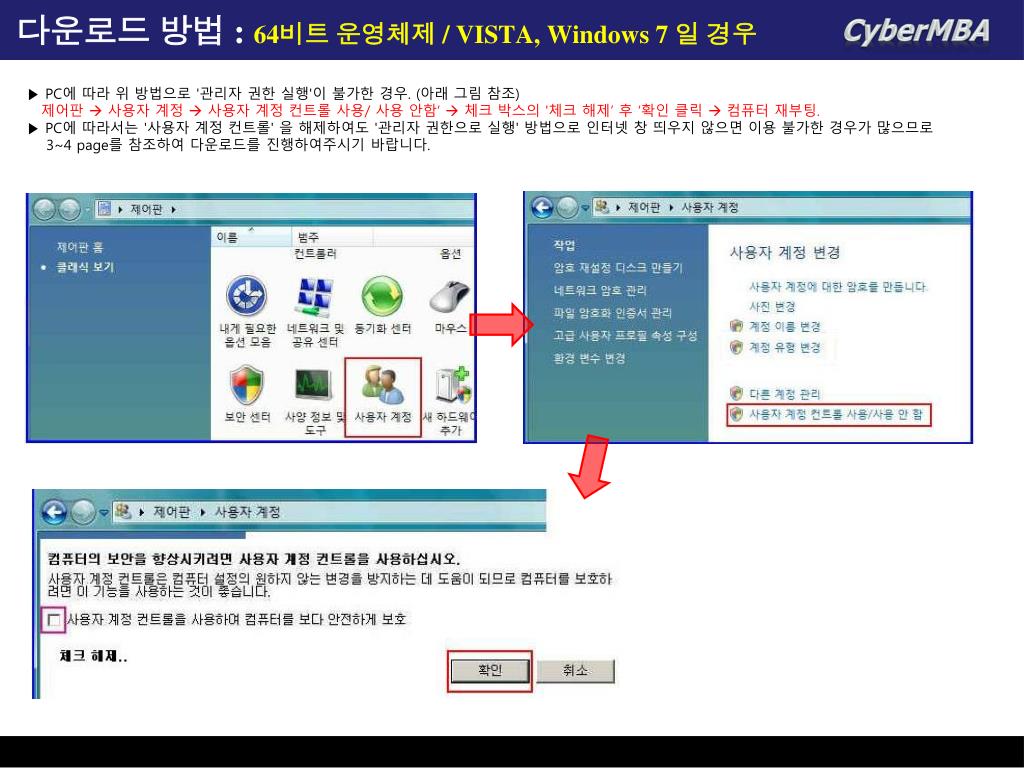This screenshot has height=768, width=1024.
Task: Click 사용자 계정 변경 heading text
Action: (784, 252)
